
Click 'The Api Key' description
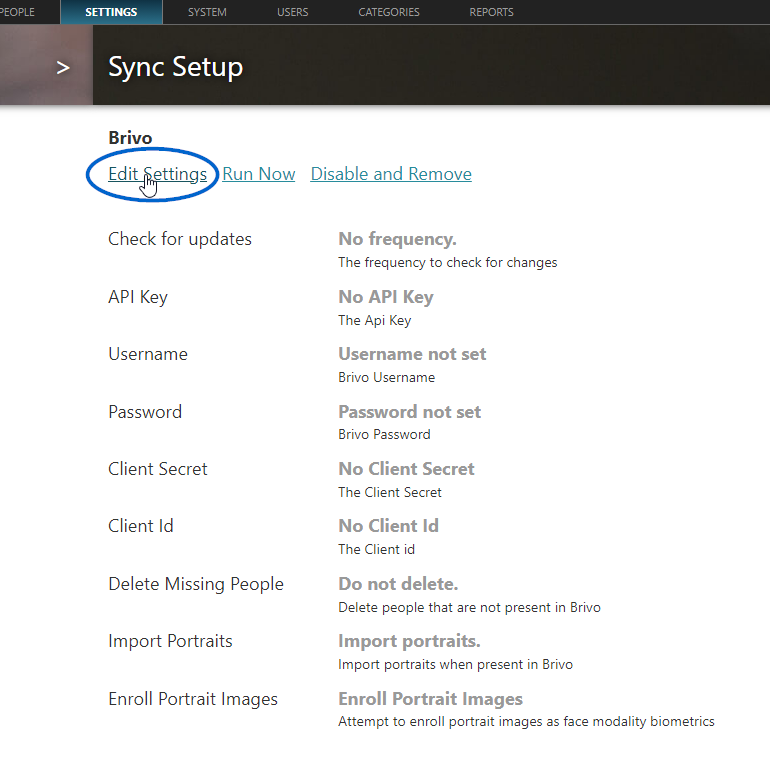pyautogui.click(x=375, y=320)
